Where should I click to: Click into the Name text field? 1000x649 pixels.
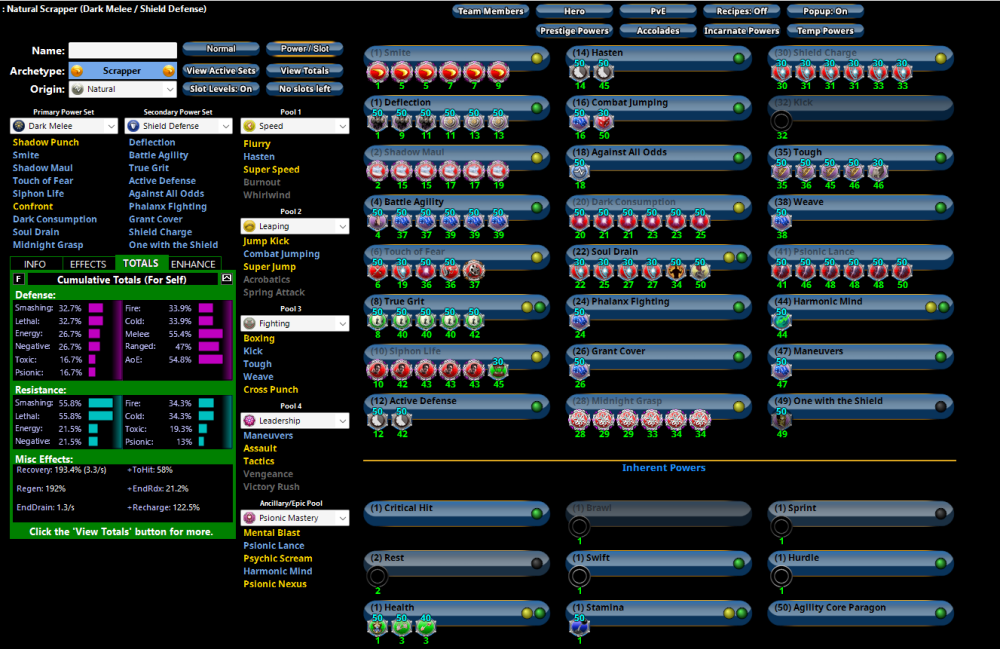pyautogui.click(x=122, y=50)
